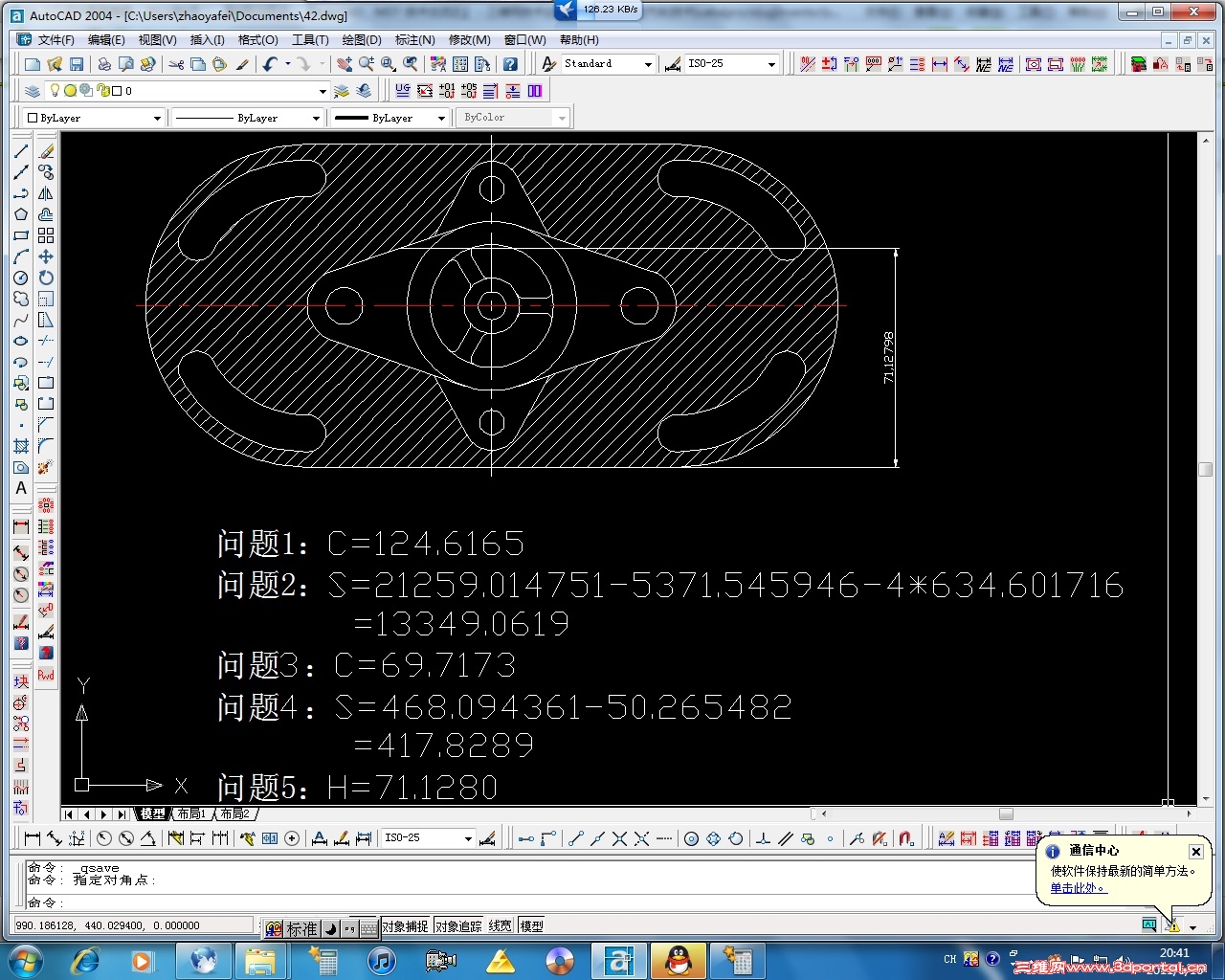Toggle 模型 model/paper space button in status bar
The width and height of the screenshot is (1225, 980).
(x=532, y=926)
